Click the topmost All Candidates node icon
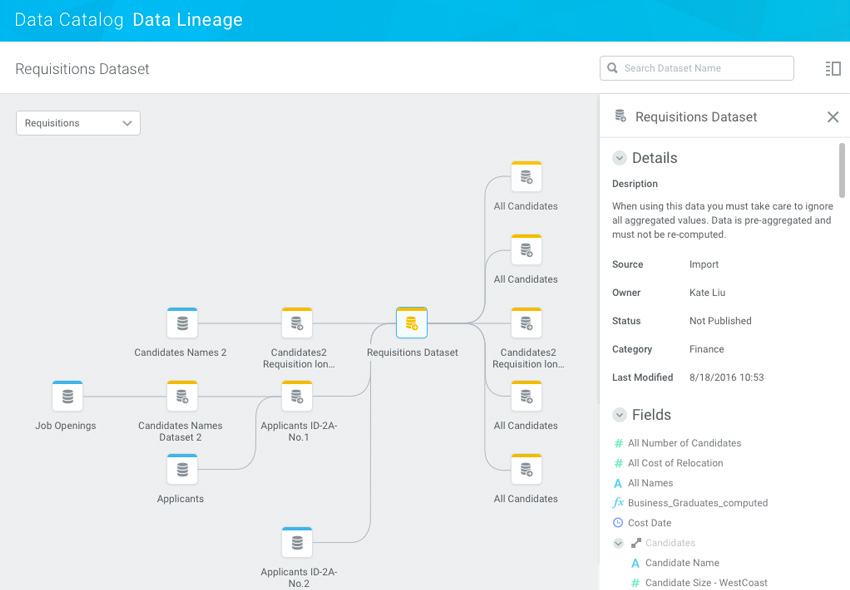Viewport: 850px width, 590px height. [x=526, y=178]
